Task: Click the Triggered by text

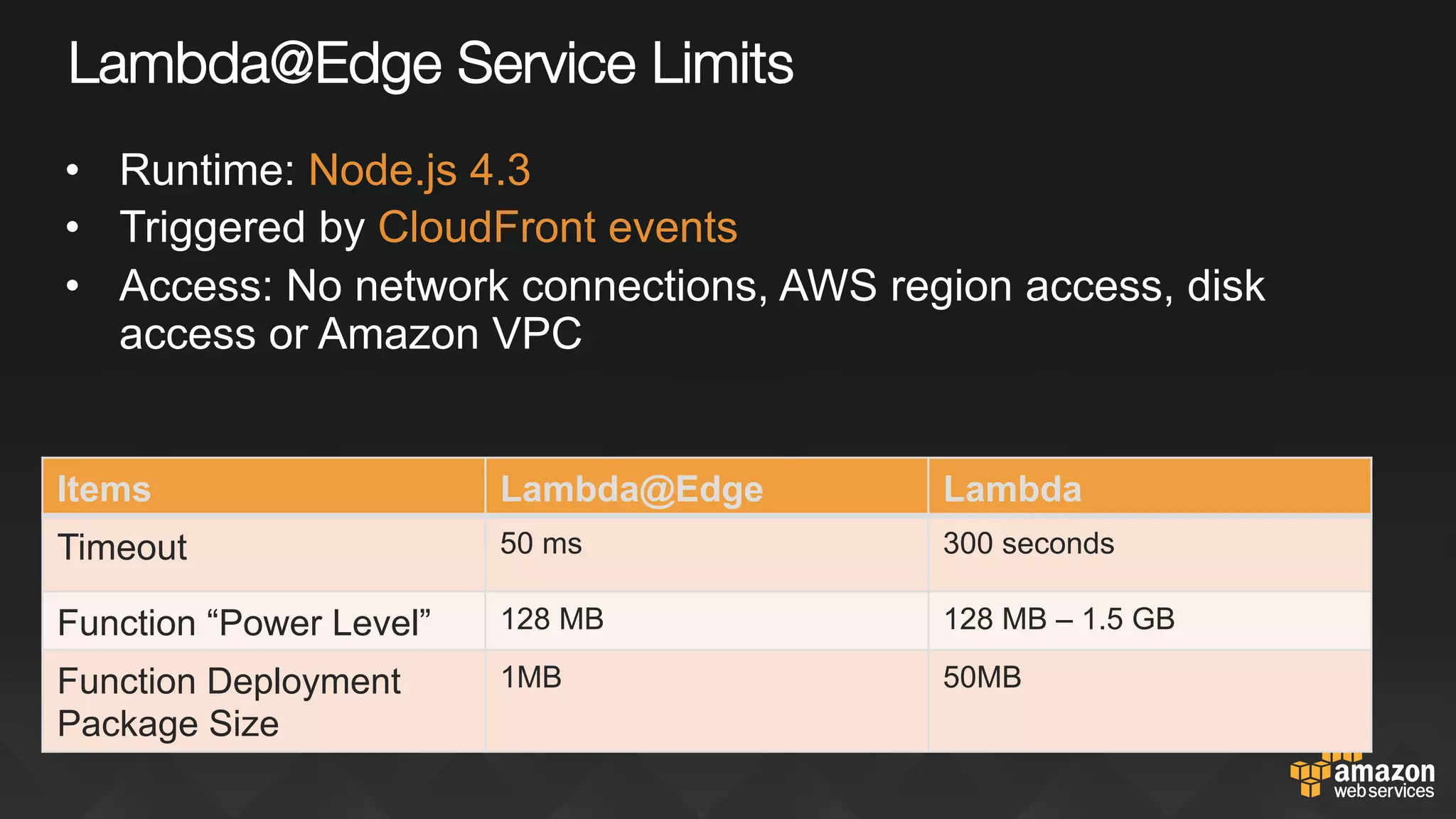Action: click(242, 227)
